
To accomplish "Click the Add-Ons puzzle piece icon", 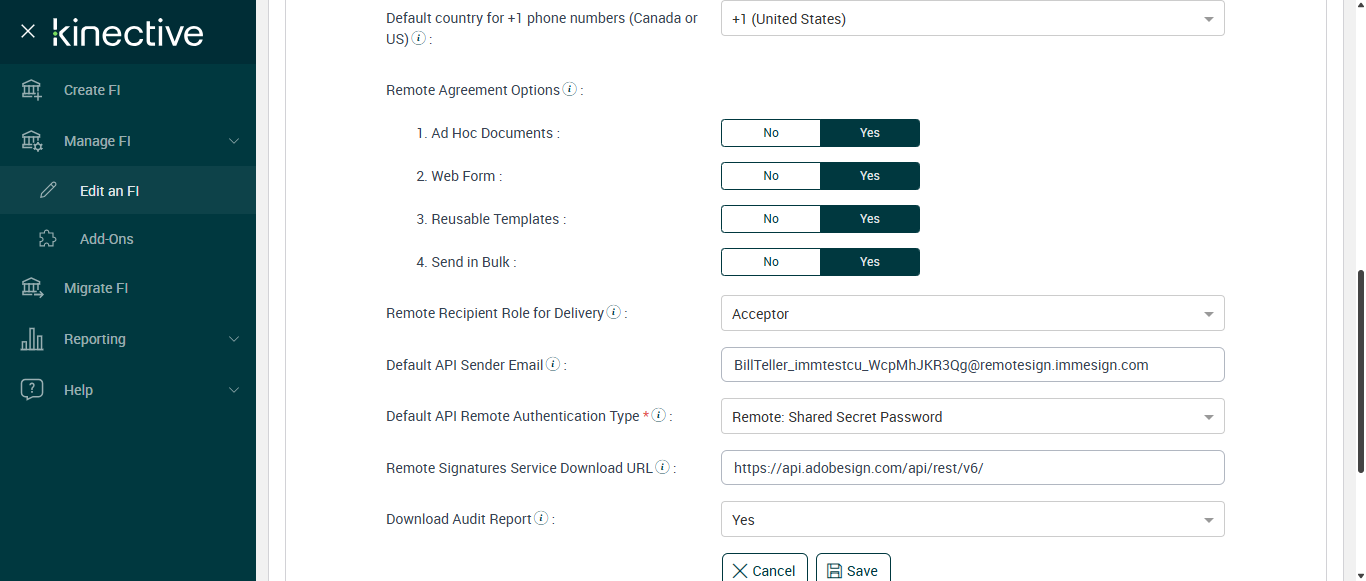I will pyautogui.click(x=47, y=239).
